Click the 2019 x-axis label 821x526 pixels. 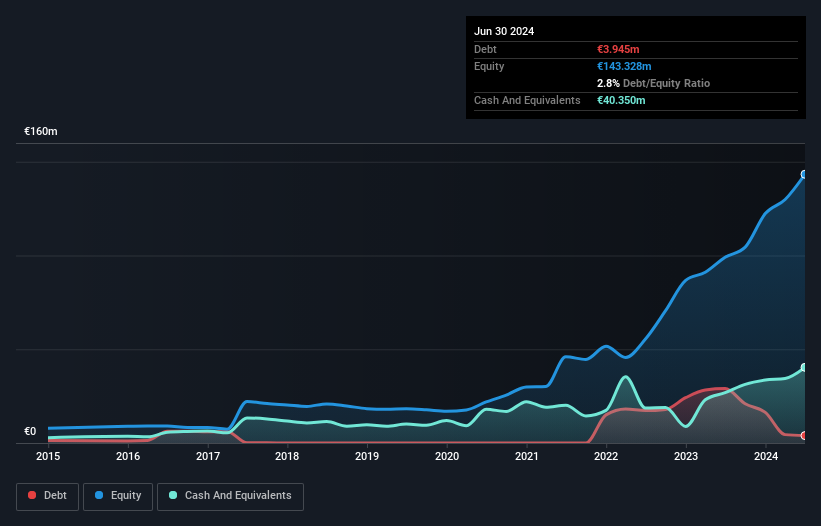tap(367, 456)
